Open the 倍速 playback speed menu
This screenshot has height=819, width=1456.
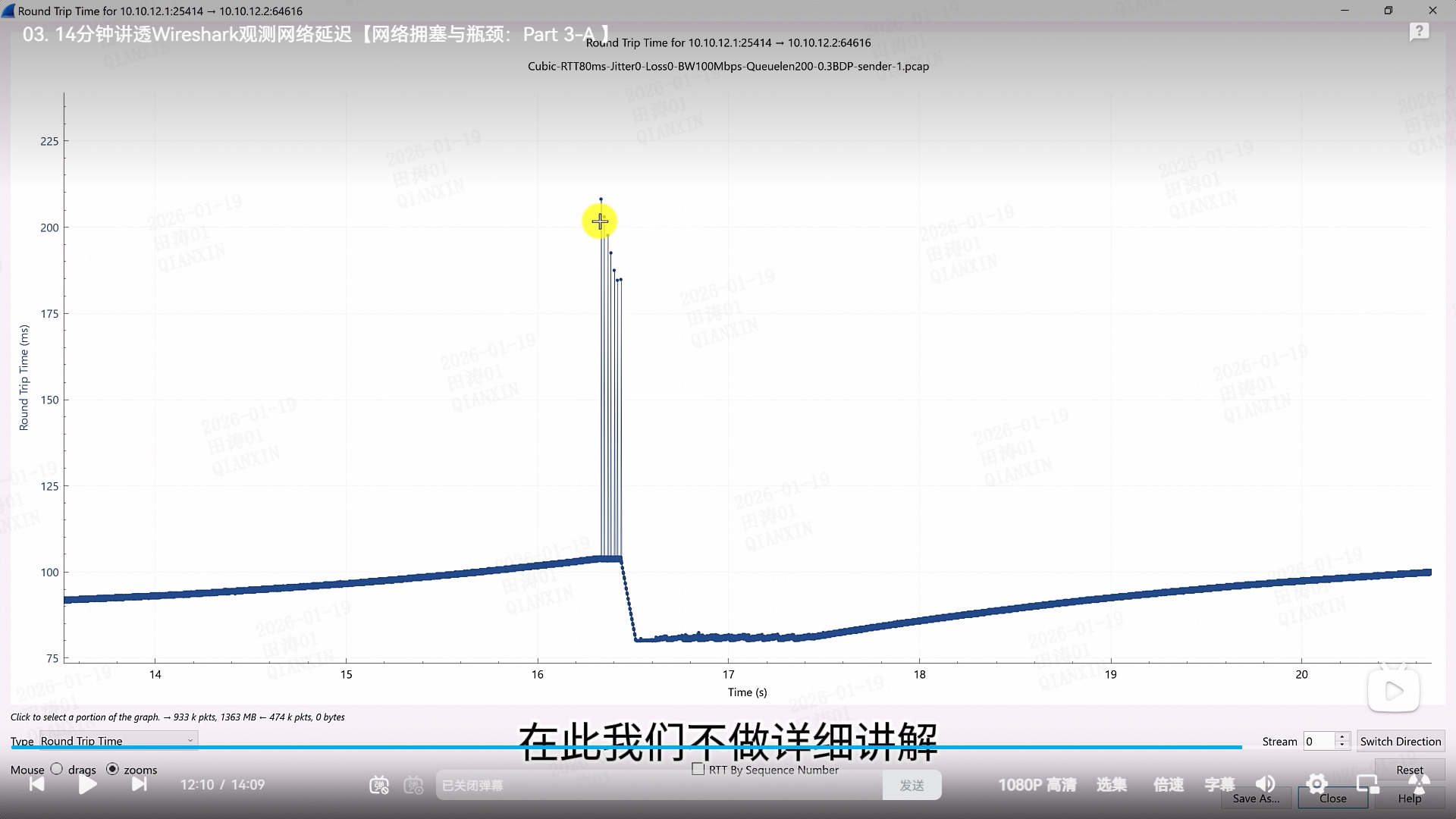1168,785
